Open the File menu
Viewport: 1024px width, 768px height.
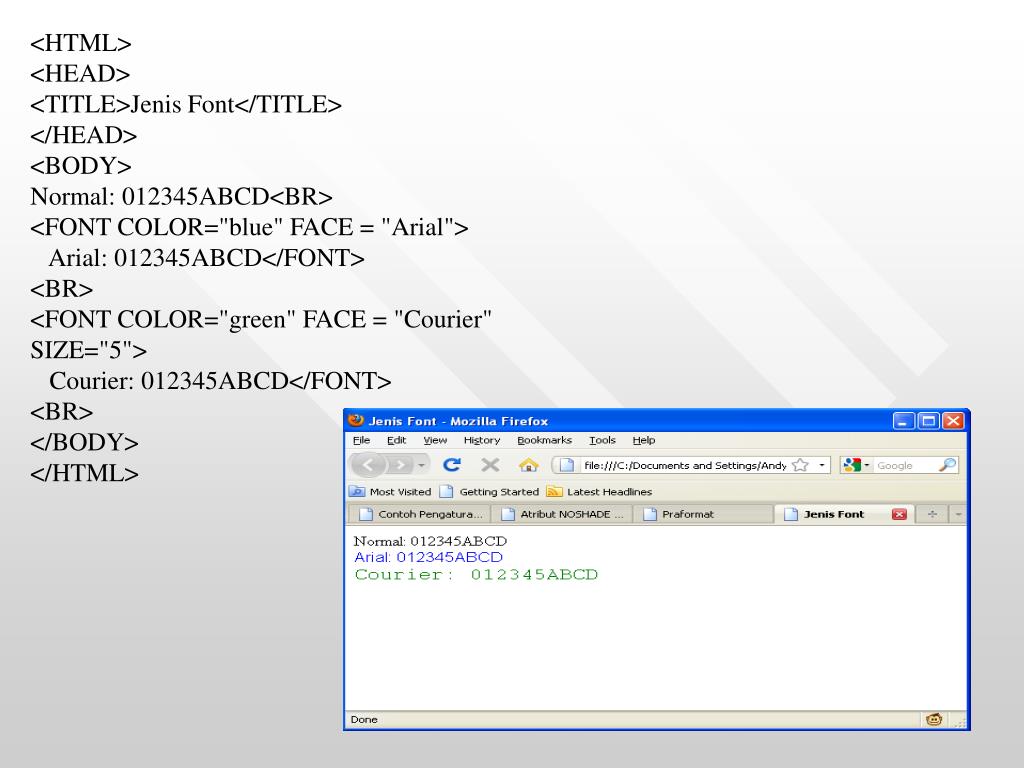pyautogui.click(x=361, y=440)
